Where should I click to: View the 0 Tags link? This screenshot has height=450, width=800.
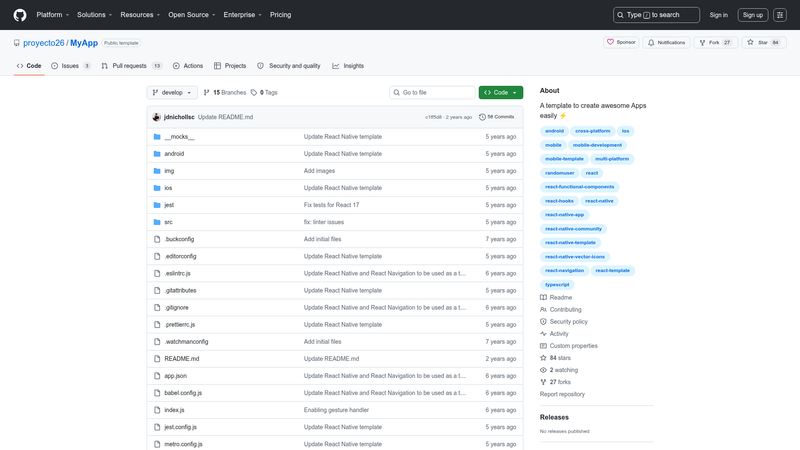click(x=264, y=92)
